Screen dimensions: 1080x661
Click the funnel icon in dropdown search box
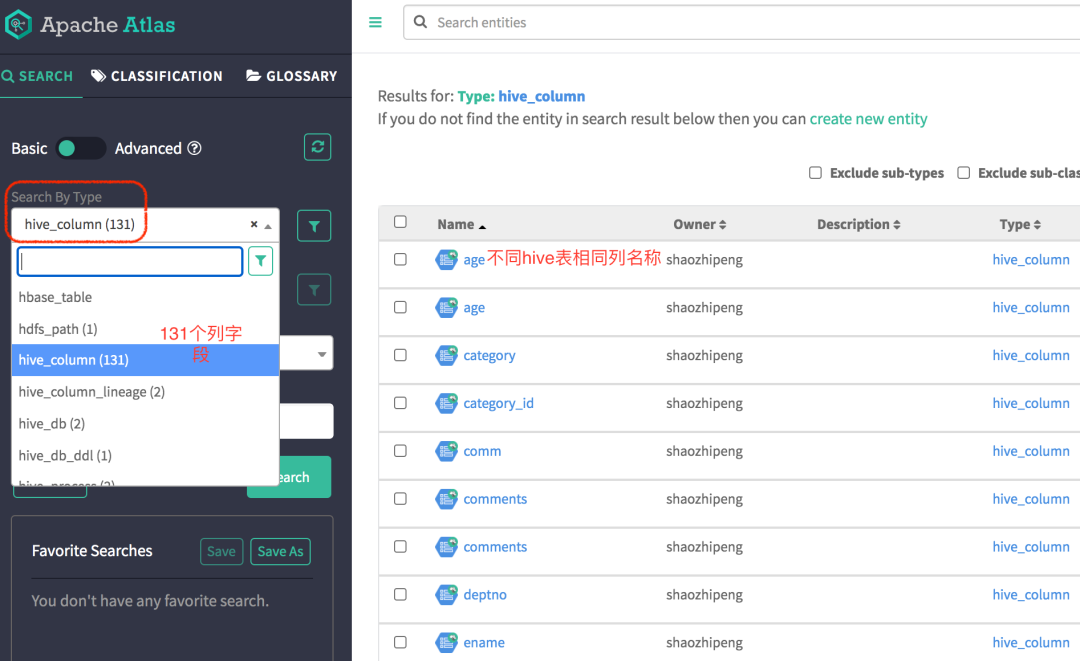260,261
